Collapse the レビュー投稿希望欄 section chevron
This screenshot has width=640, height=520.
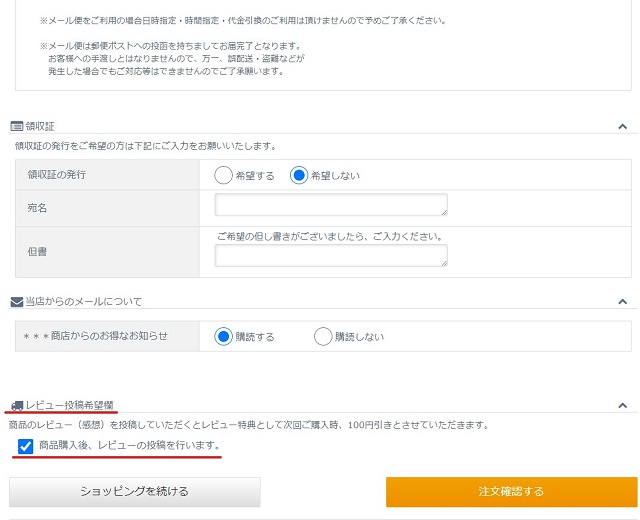click(622, 406)
